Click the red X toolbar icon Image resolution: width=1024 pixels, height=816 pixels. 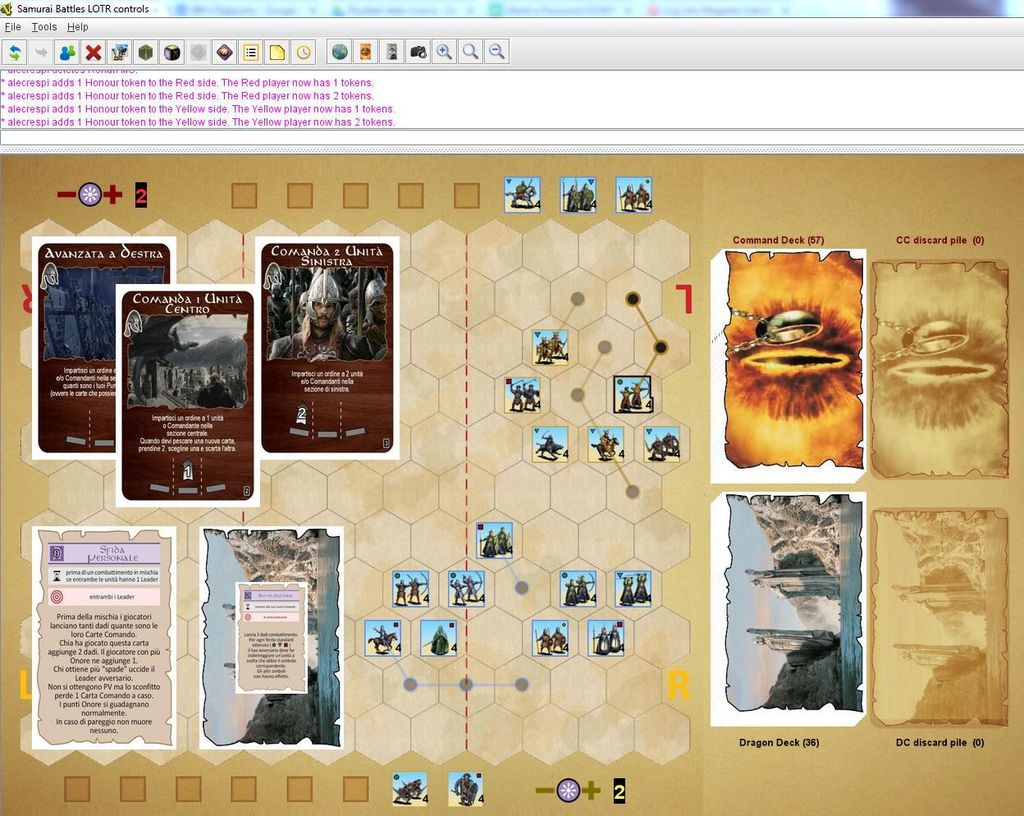click(93, 52)
